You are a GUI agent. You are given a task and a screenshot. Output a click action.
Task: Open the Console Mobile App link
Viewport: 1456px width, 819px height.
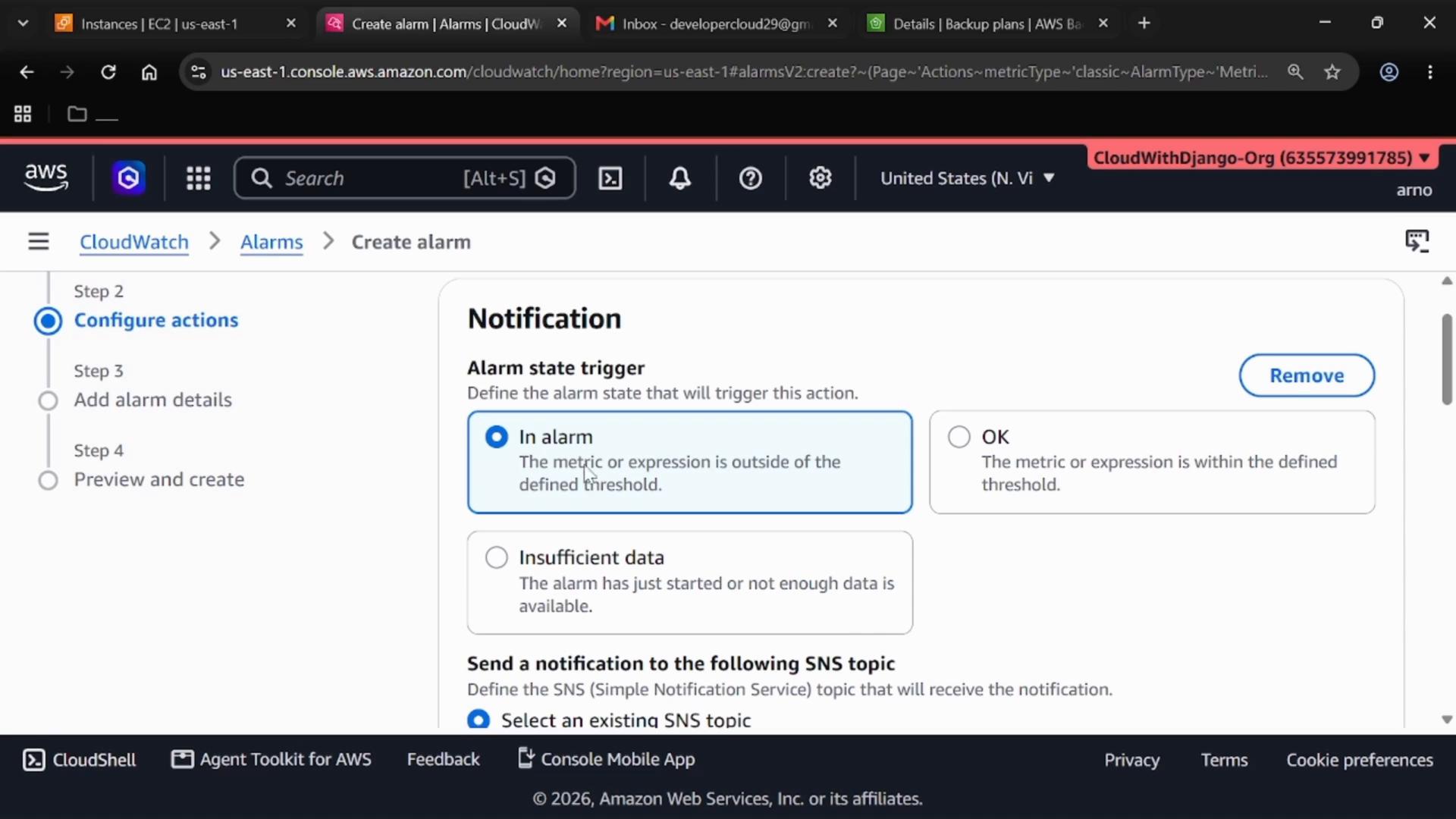click(x=606, y=759)
